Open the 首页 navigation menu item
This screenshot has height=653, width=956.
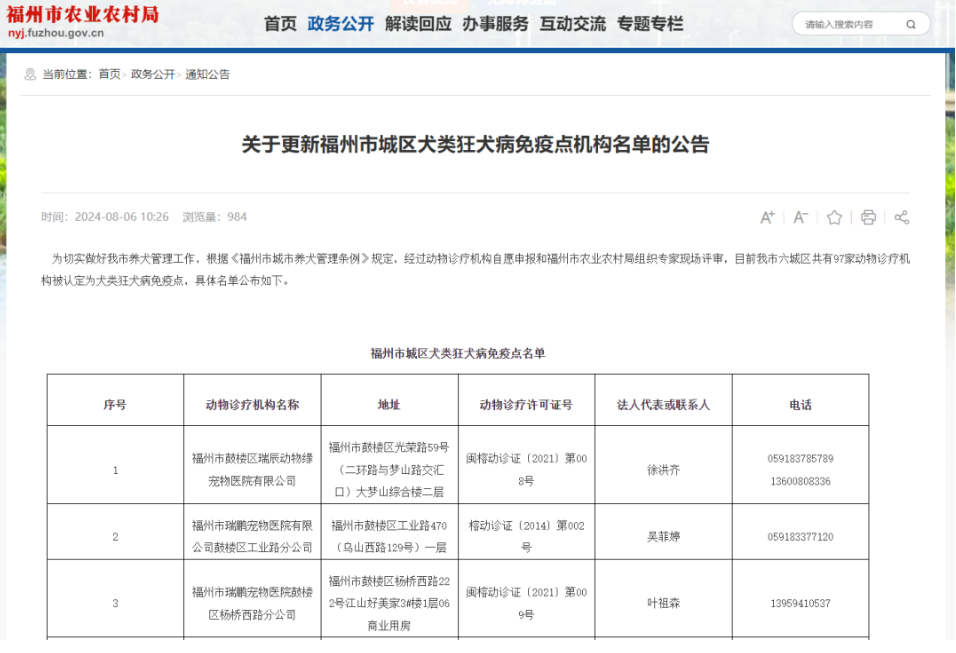[x=280, y=23]
